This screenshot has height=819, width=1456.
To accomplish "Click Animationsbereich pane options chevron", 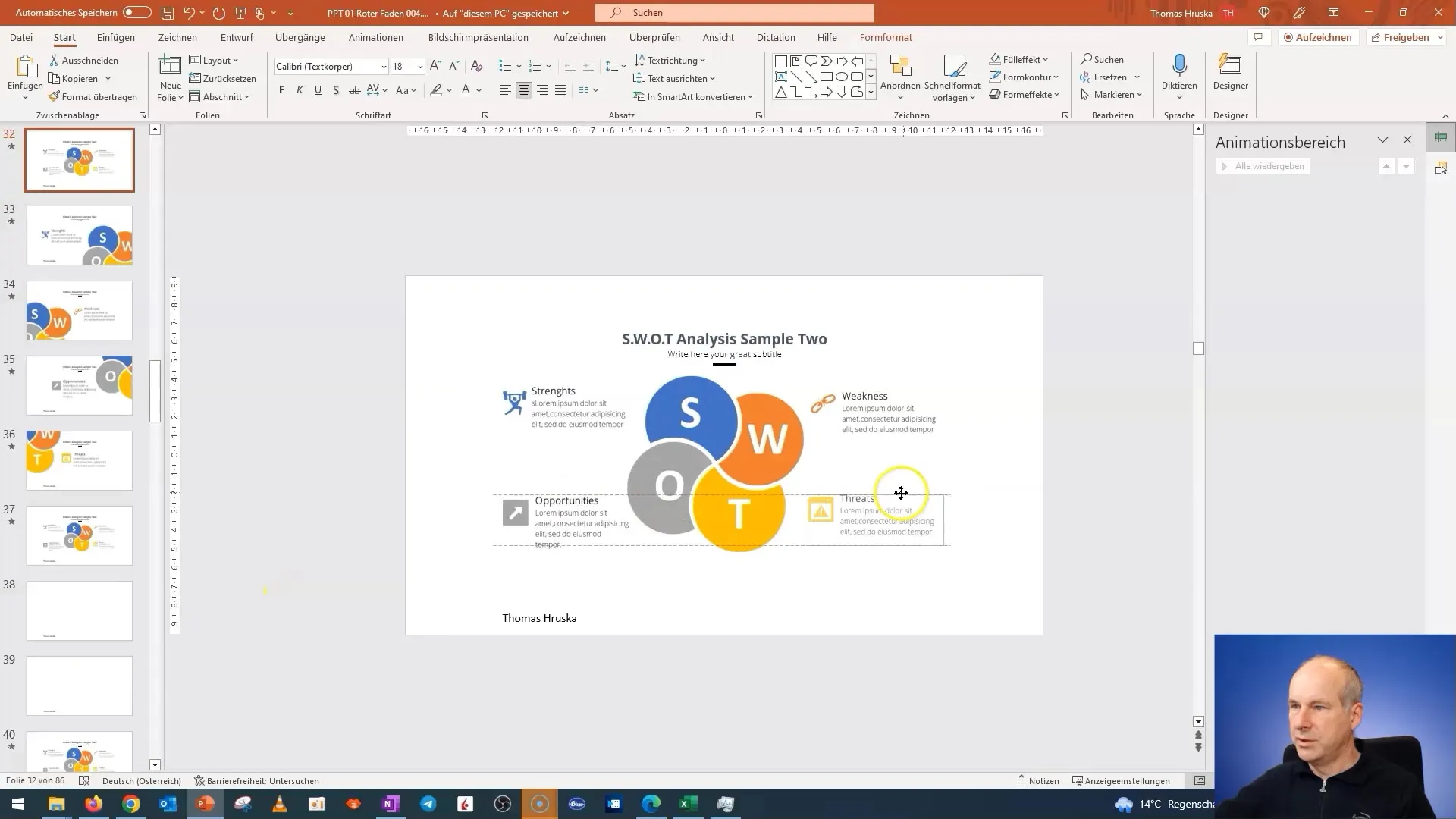I will point(1382,140).
